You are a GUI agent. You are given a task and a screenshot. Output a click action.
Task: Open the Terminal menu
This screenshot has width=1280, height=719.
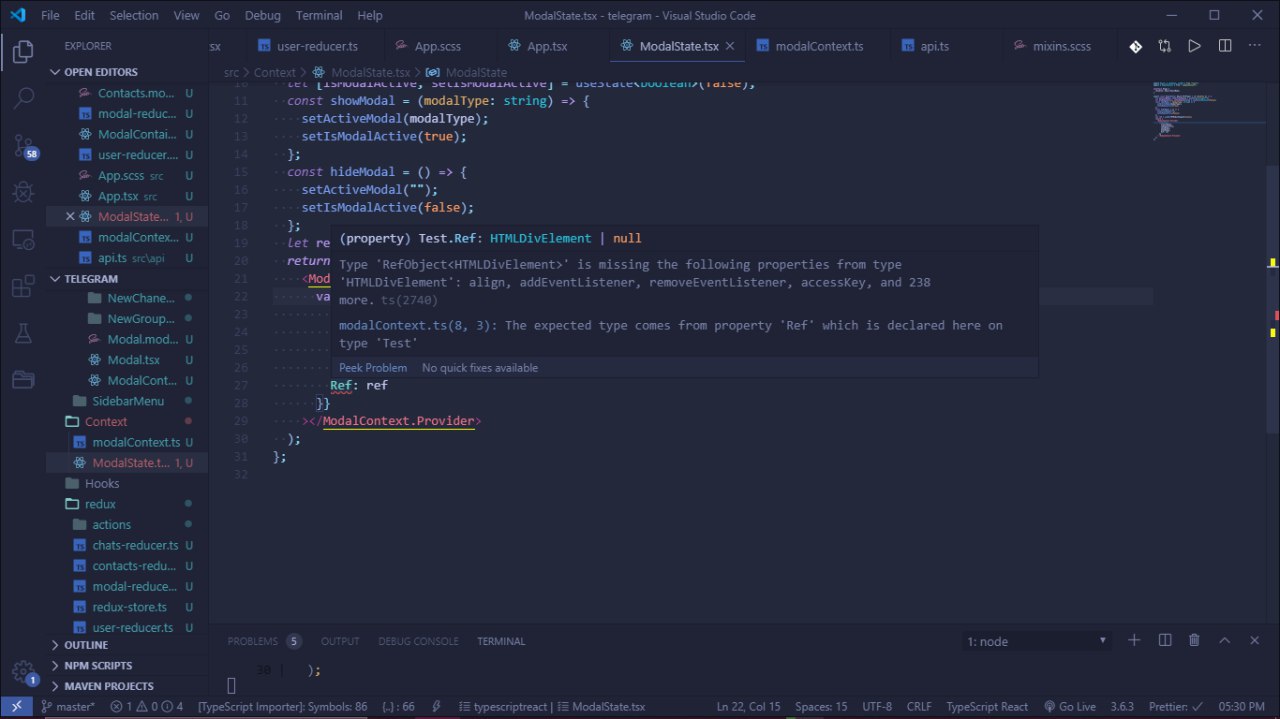319,15
